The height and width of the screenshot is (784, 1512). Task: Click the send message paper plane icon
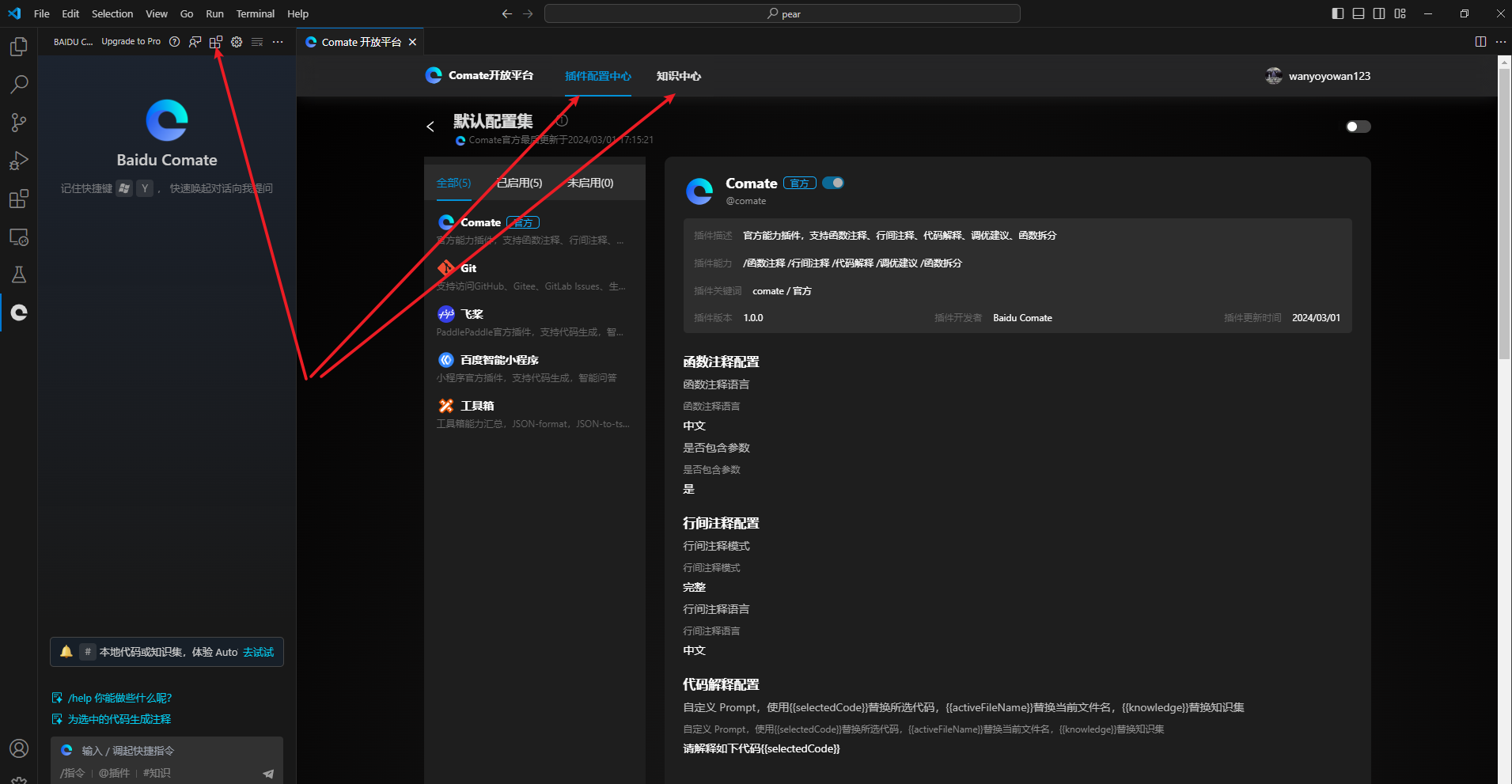(268, 774)
